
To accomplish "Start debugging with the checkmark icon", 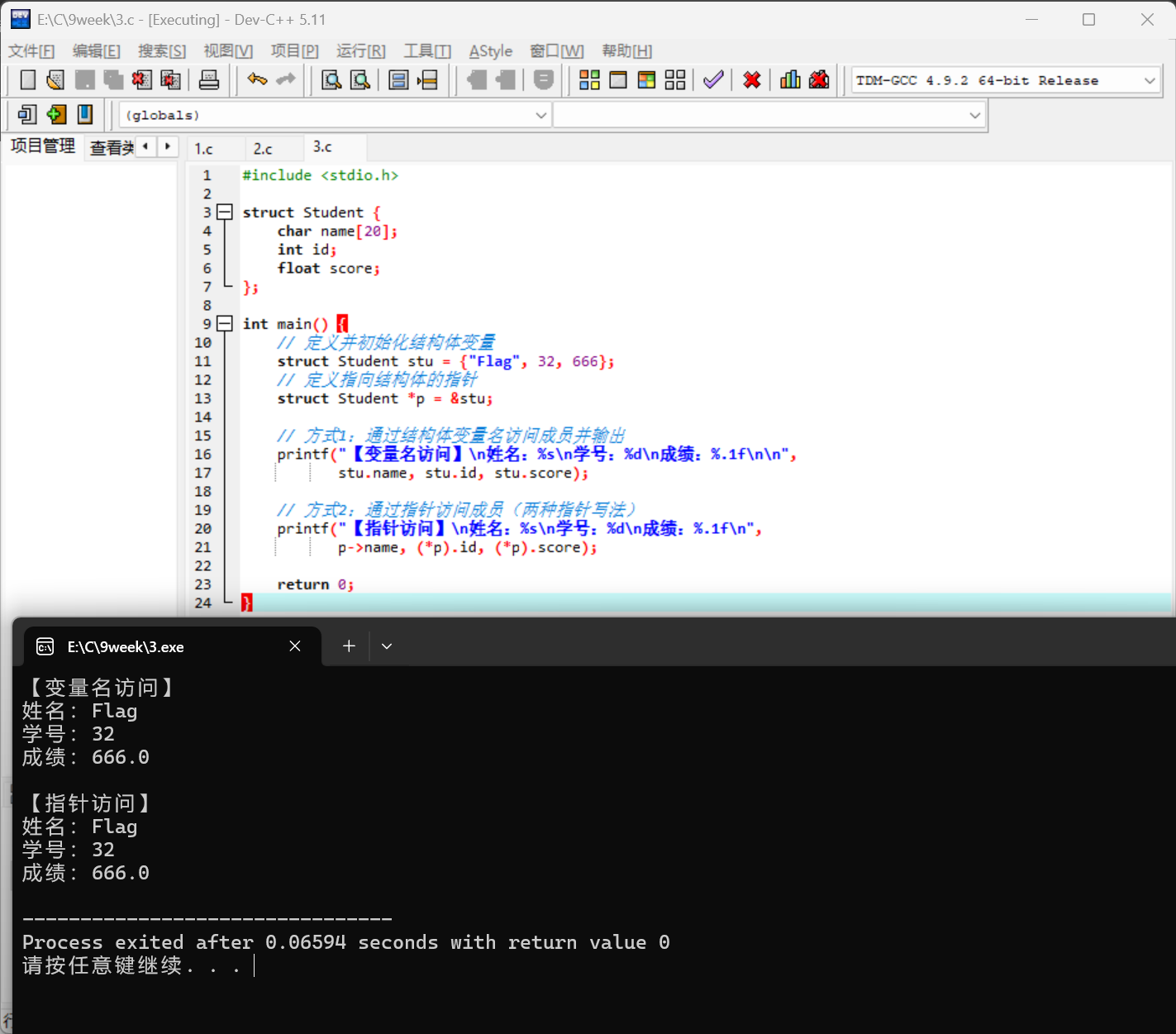I will coord(713,80).
